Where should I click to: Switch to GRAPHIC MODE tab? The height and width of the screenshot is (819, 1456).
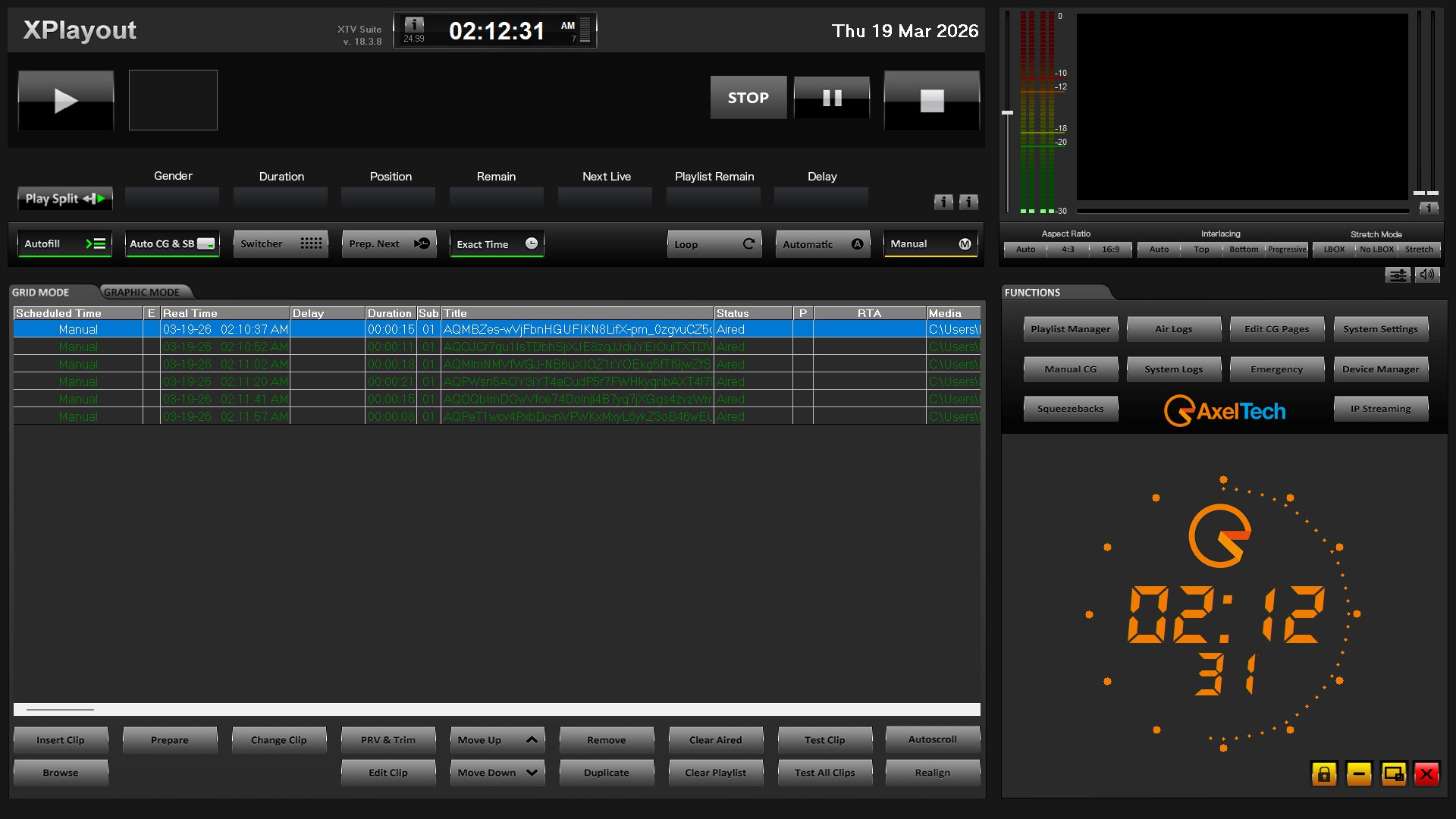[142, 292]
